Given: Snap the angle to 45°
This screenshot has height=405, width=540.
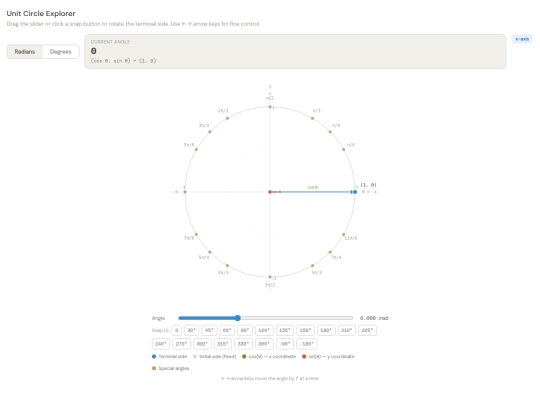Looking at the screenshot, I should coord(209,330).
